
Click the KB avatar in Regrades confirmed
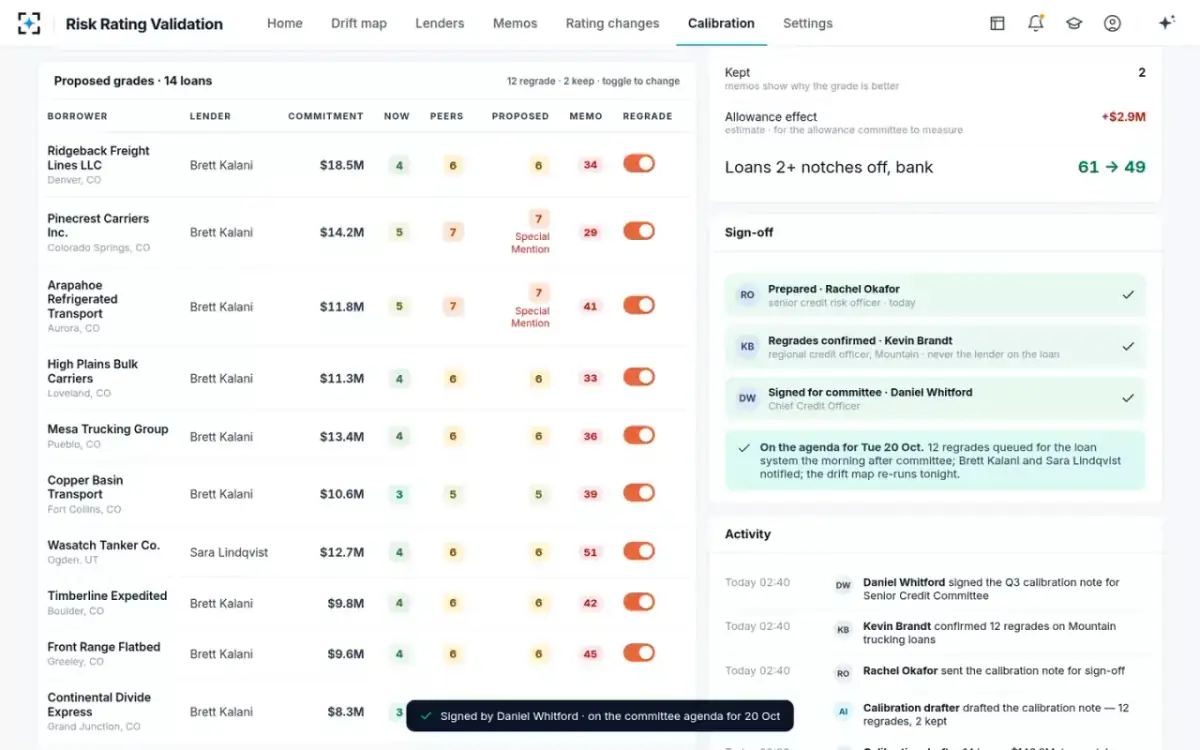click(747, 347)
